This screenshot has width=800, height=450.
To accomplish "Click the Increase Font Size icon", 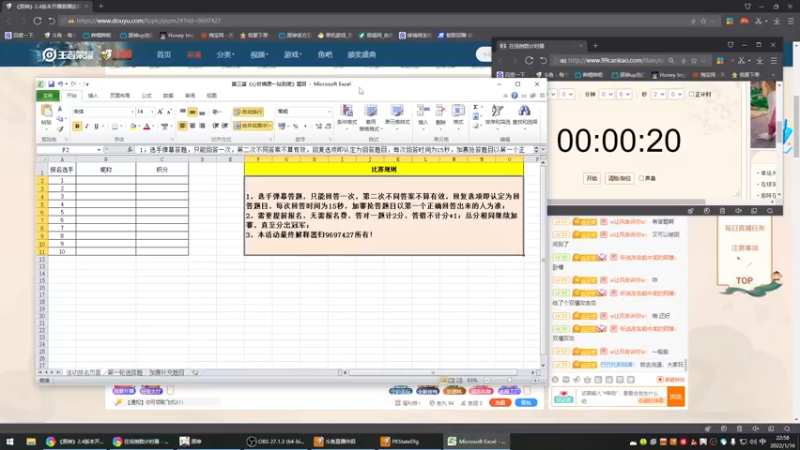I will [160, 112].
